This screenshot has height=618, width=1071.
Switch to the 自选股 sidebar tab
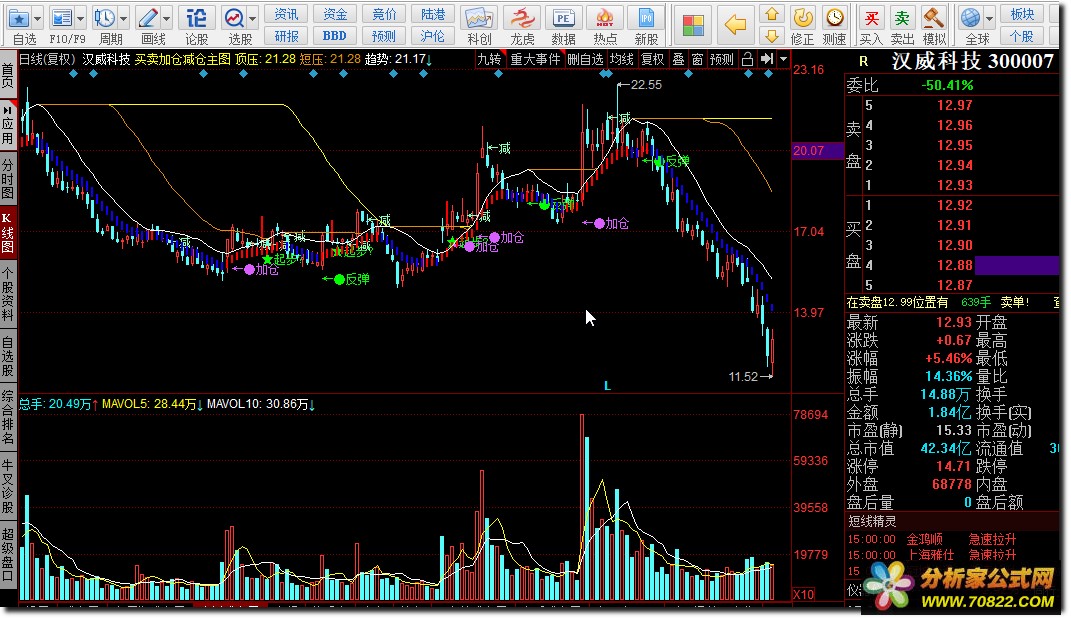coord(8,356)
